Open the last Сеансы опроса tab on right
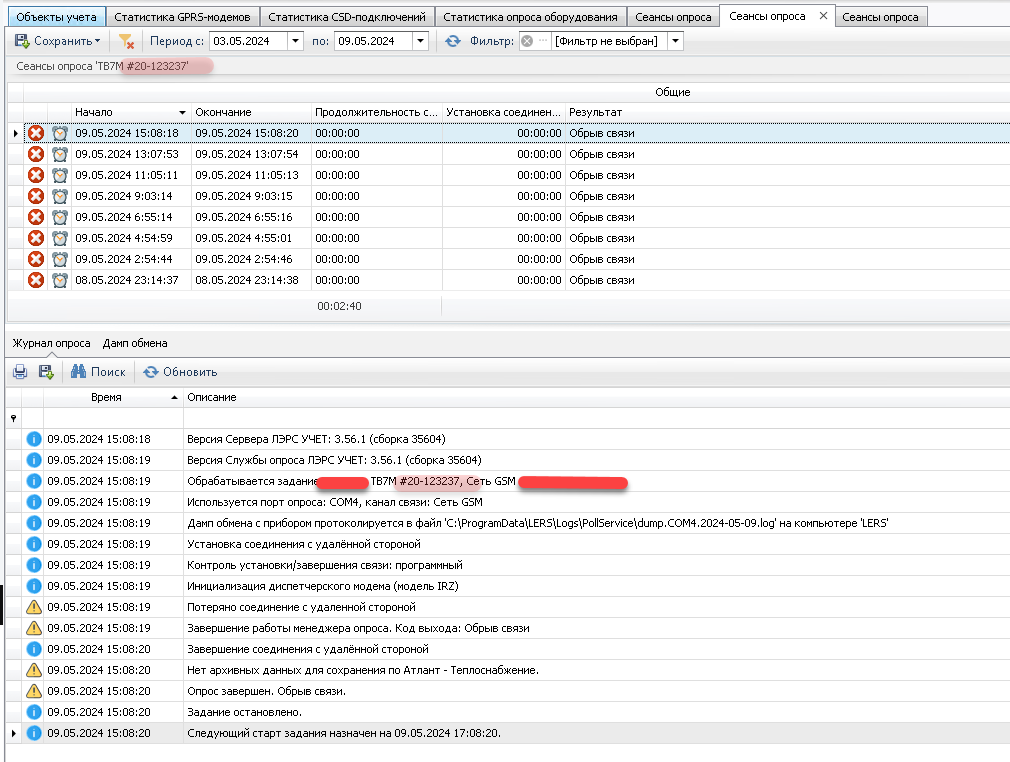Image resolution: width=1010 pixels, height=762 pixels. (880, 17)
